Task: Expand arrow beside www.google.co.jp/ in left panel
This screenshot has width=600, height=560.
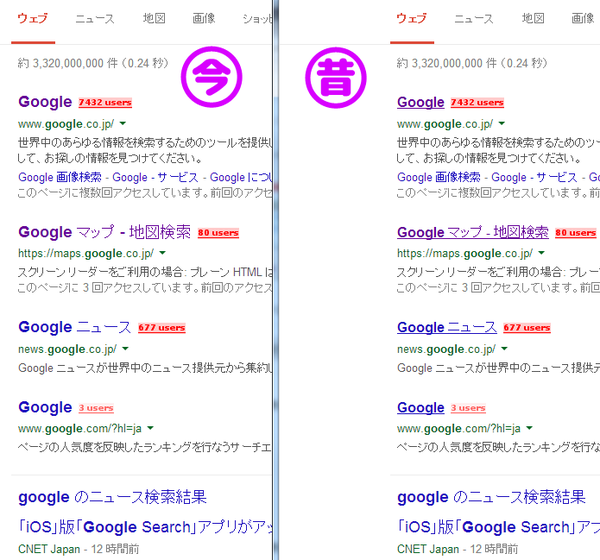Action: click(x=122, y=124)
